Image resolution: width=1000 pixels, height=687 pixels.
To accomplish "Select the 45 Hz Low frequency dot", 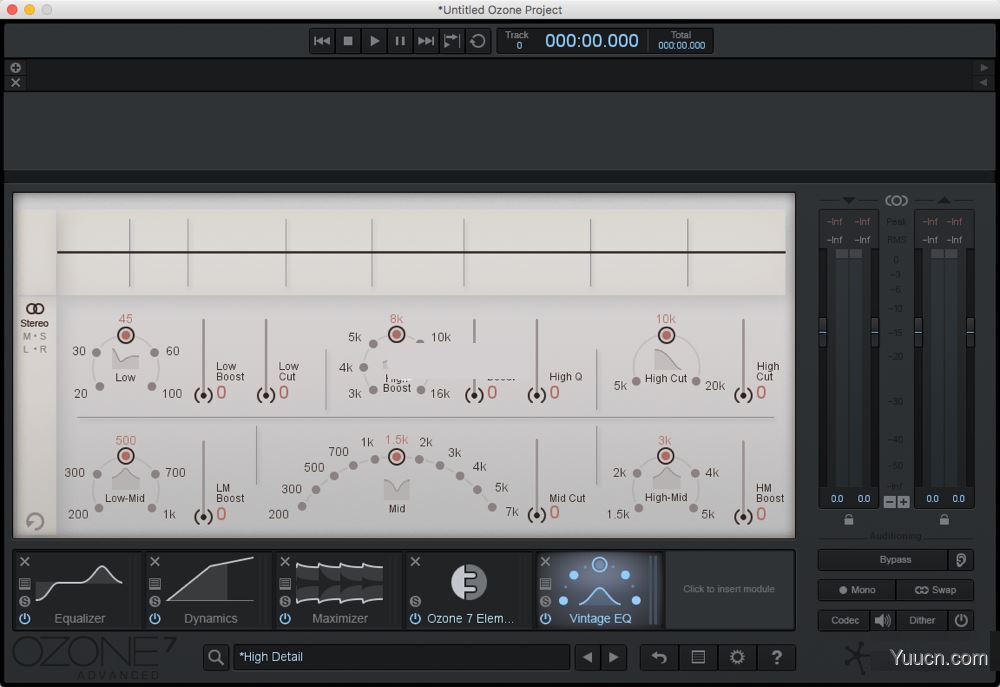I will click(126, 335).
